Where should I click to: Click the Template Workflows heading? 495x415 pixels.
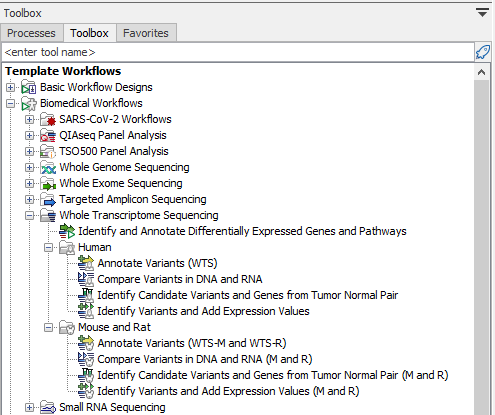click(63, 71)
